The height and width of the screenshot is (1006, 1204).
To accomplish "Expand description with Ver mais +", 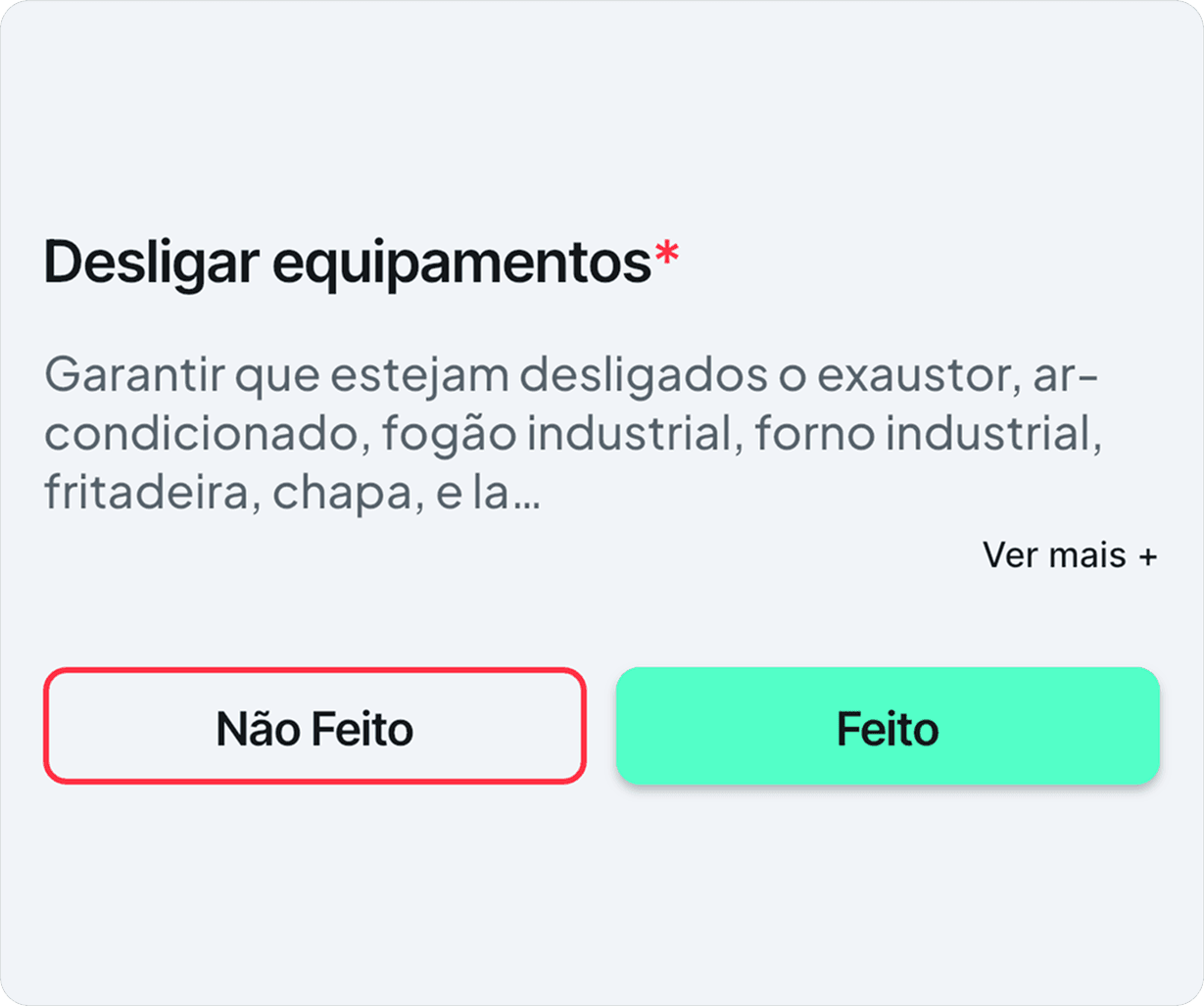I will (1069, 556).
